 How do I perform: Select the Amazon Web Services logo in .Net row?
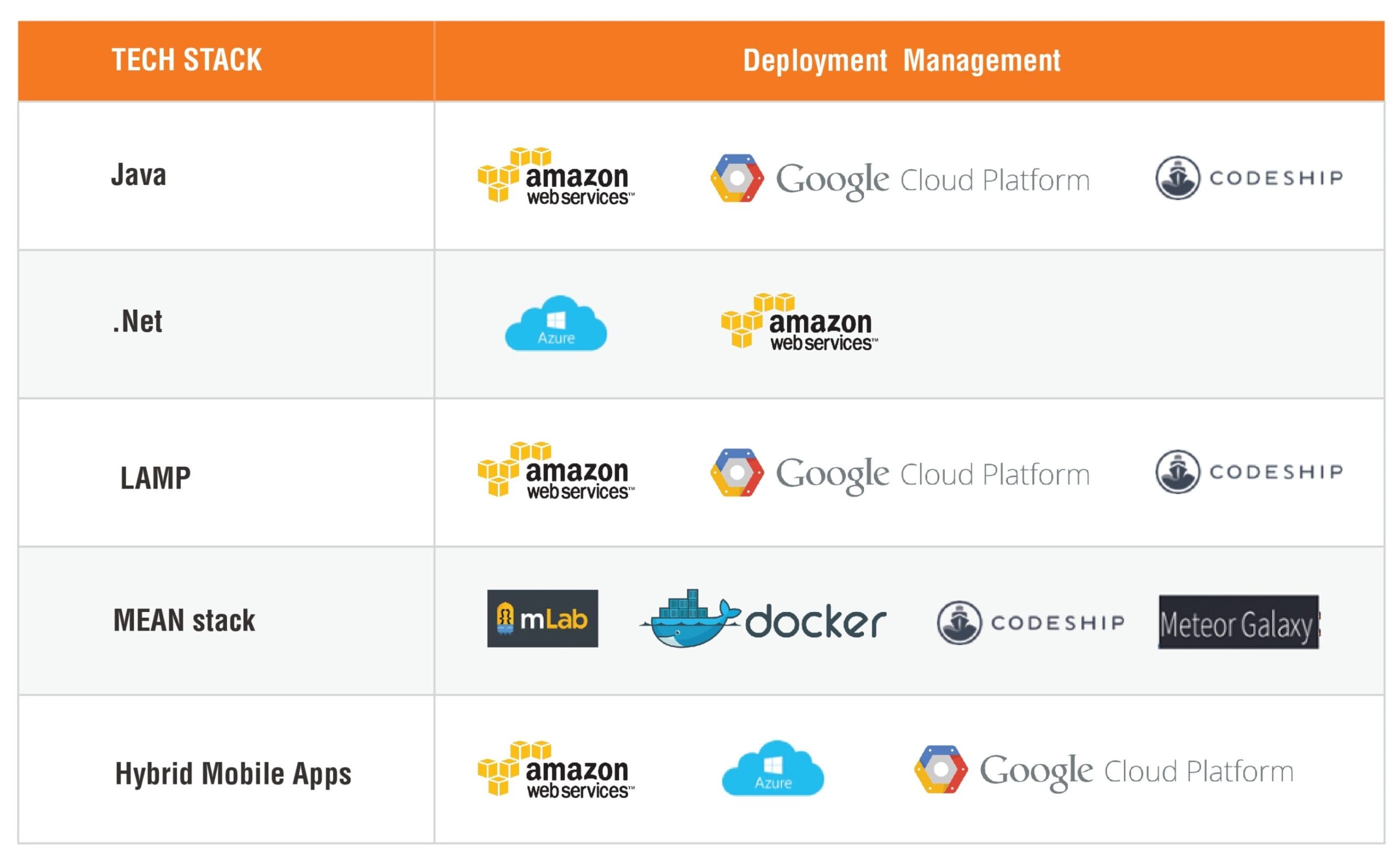click(799, 322)
